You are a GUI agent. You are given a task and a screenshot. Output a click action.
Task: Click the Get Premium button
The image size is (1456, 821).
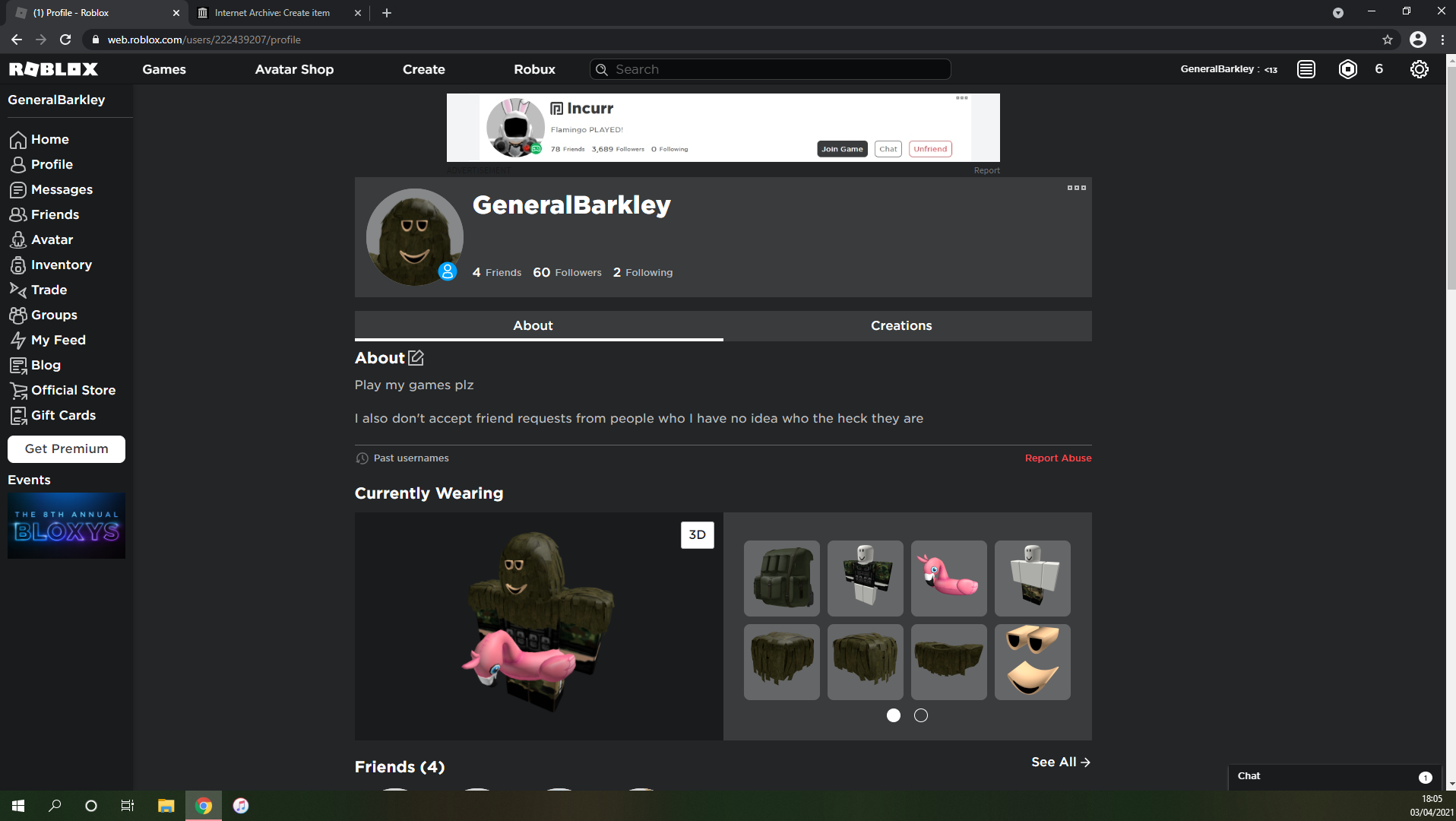(66, 449)
